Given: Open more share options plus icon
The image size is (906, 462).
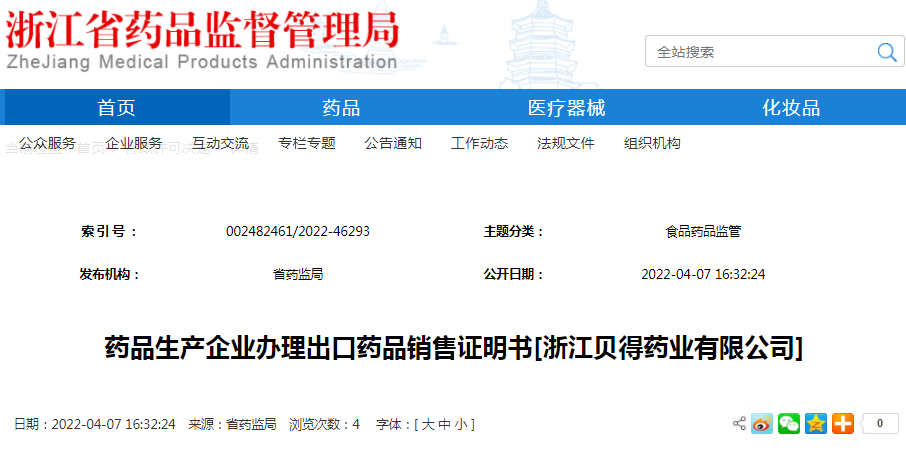Looking at the screenshot, I should (843, 424).
